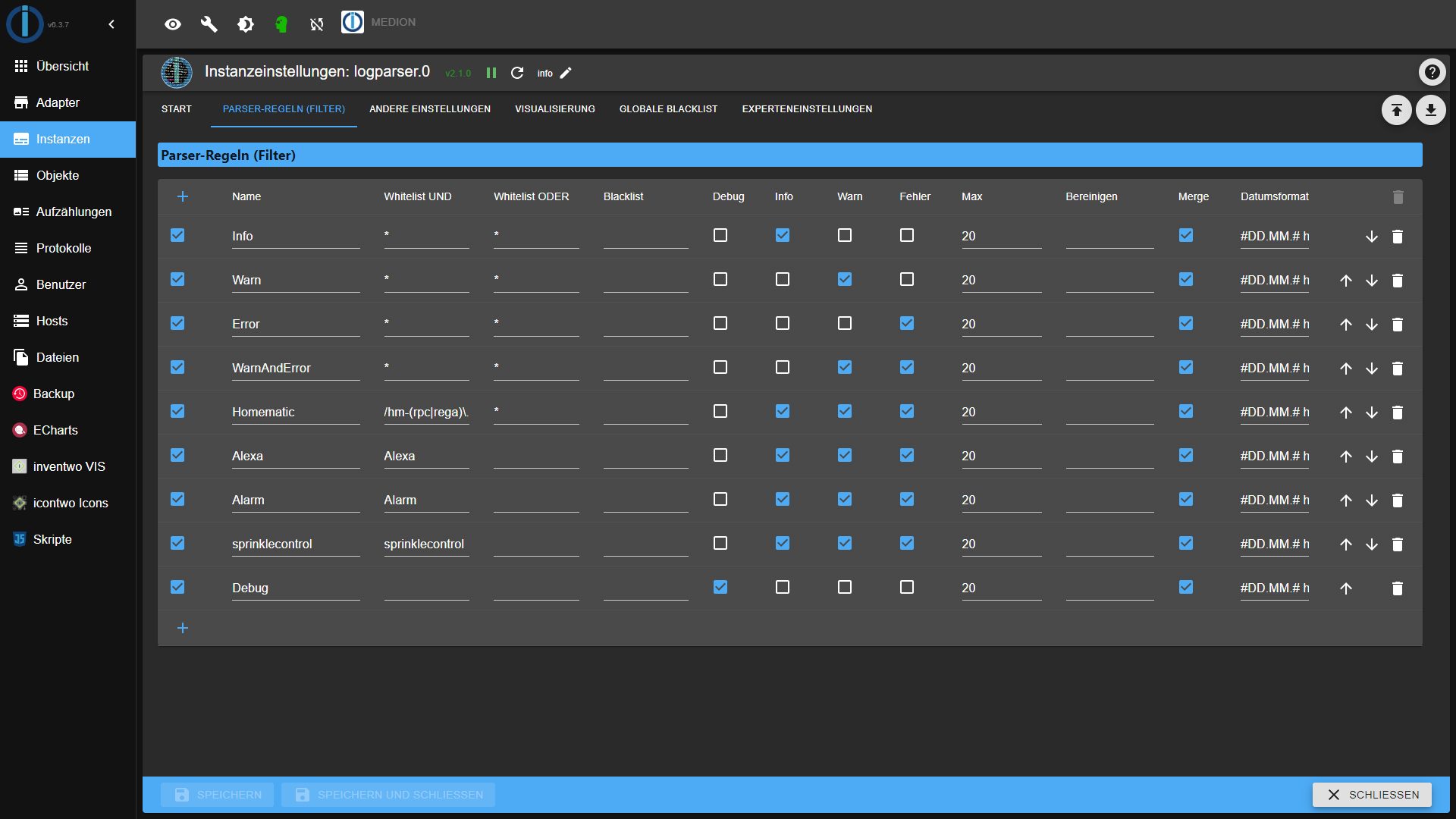The width and height of the screenshot is (1456, 819).
Task: Open the Backup sidebar entry
Action: (67, 394)
